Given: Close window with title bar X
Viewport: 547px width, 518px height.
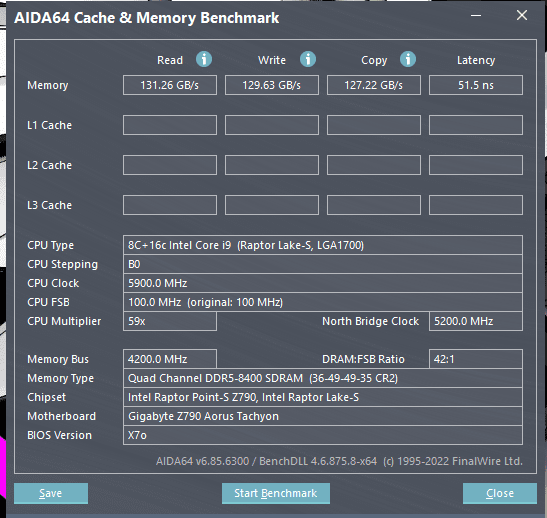Looking at the screenshot, I should coord(522,15).
